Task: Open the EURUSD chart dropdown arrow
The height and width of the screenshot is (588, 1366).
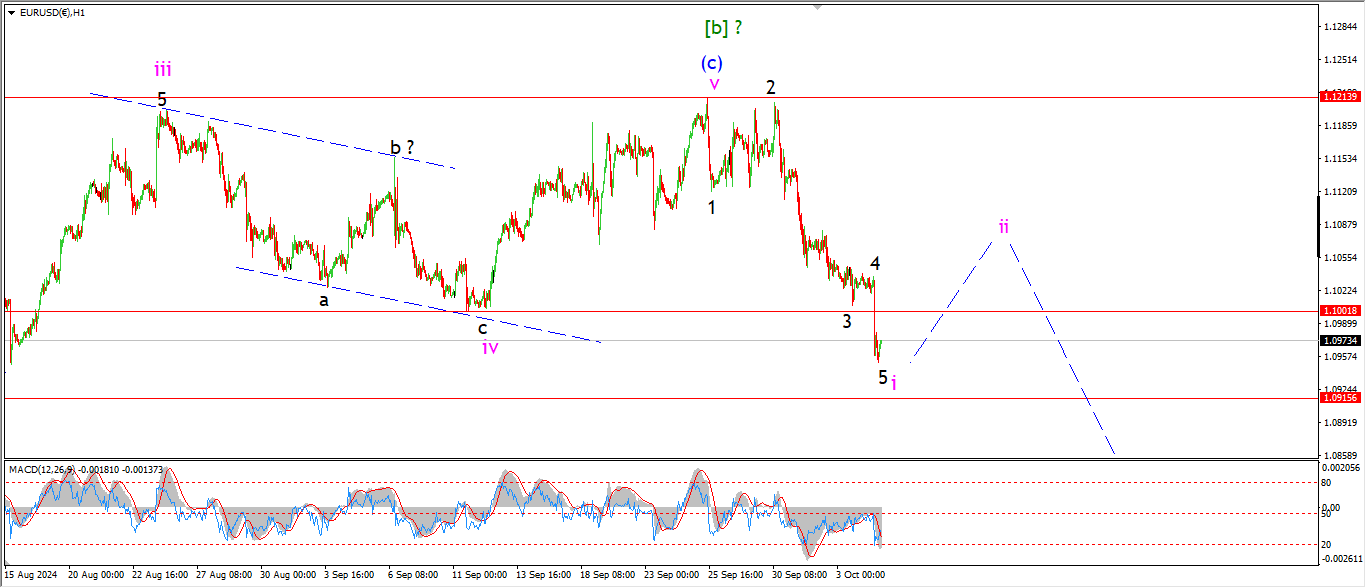Action: point(11,13)
